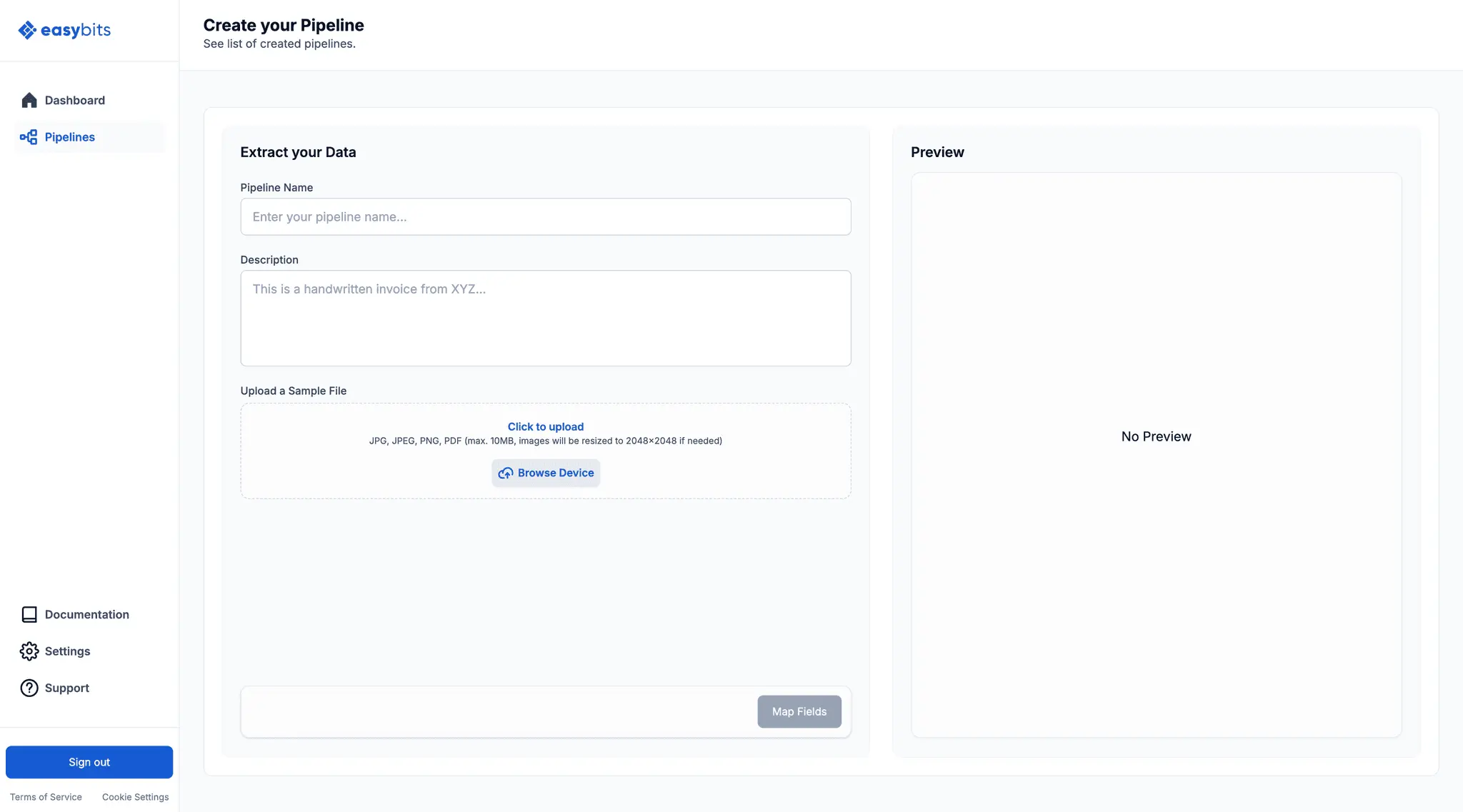Click the 'Pipeline Name' label
Viewport: 1463px width, 812px height.
click(276, 187)
